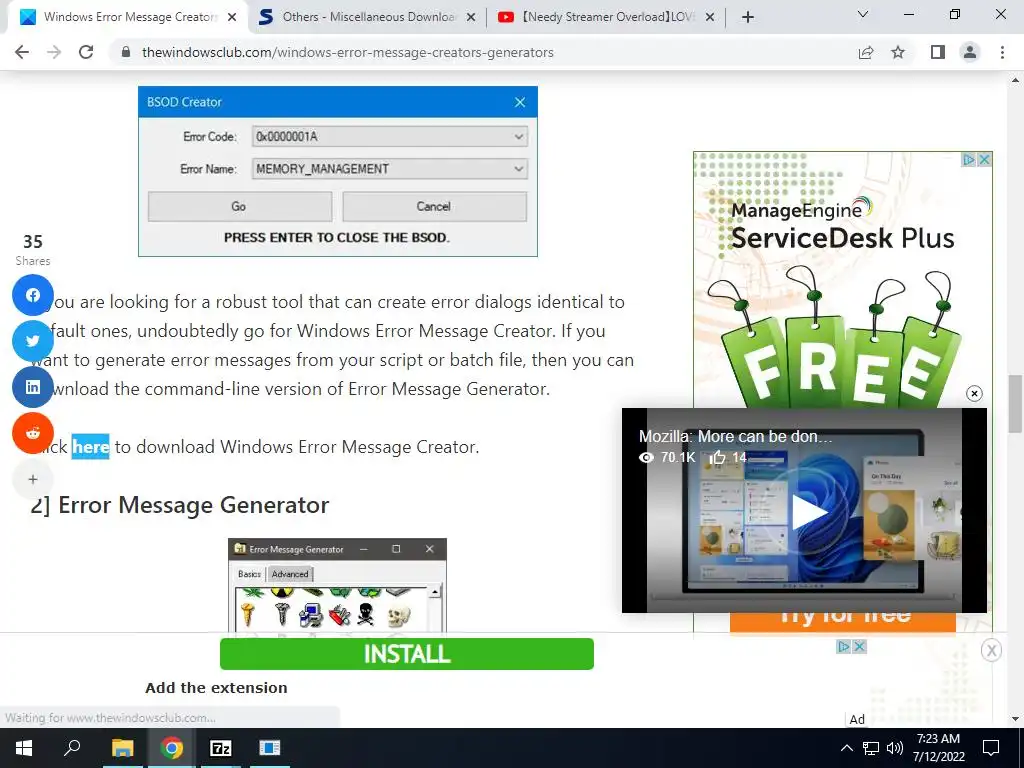Share the article on LinkedIn

tap(33, 387)
